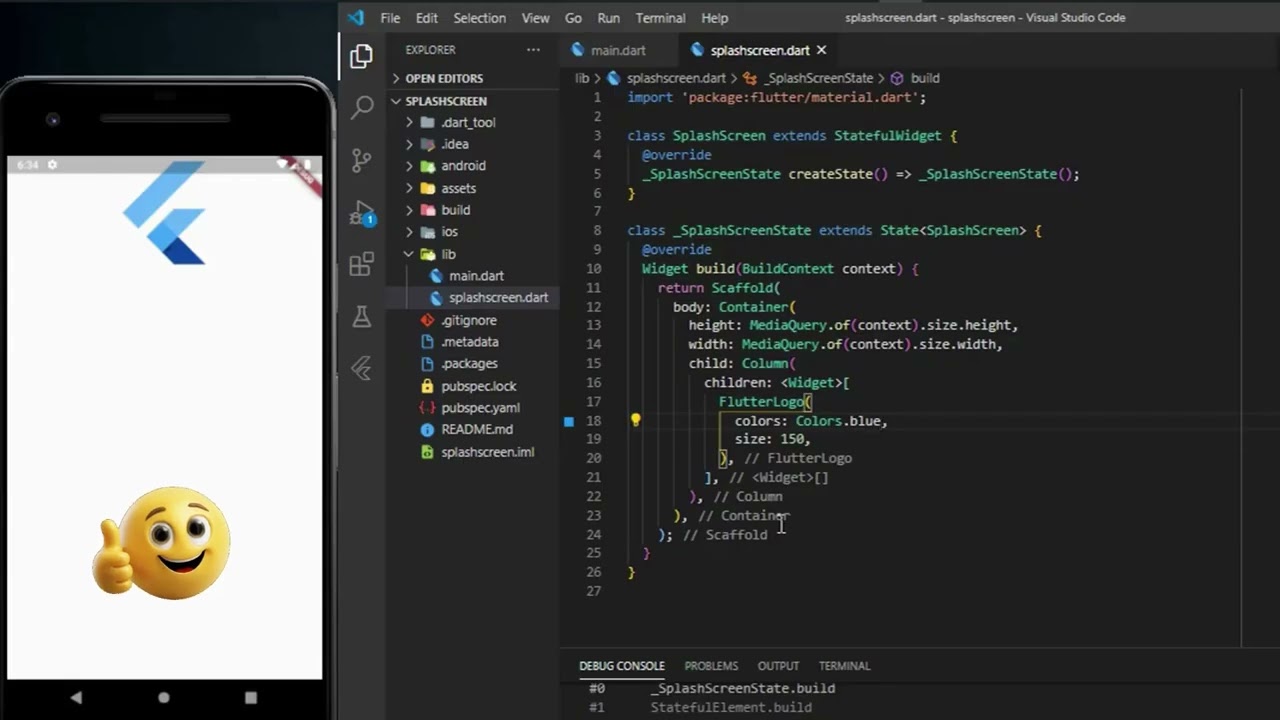Click the lib breadcrumb segment
Viewport: 1280px width, 720px height.
582,78
